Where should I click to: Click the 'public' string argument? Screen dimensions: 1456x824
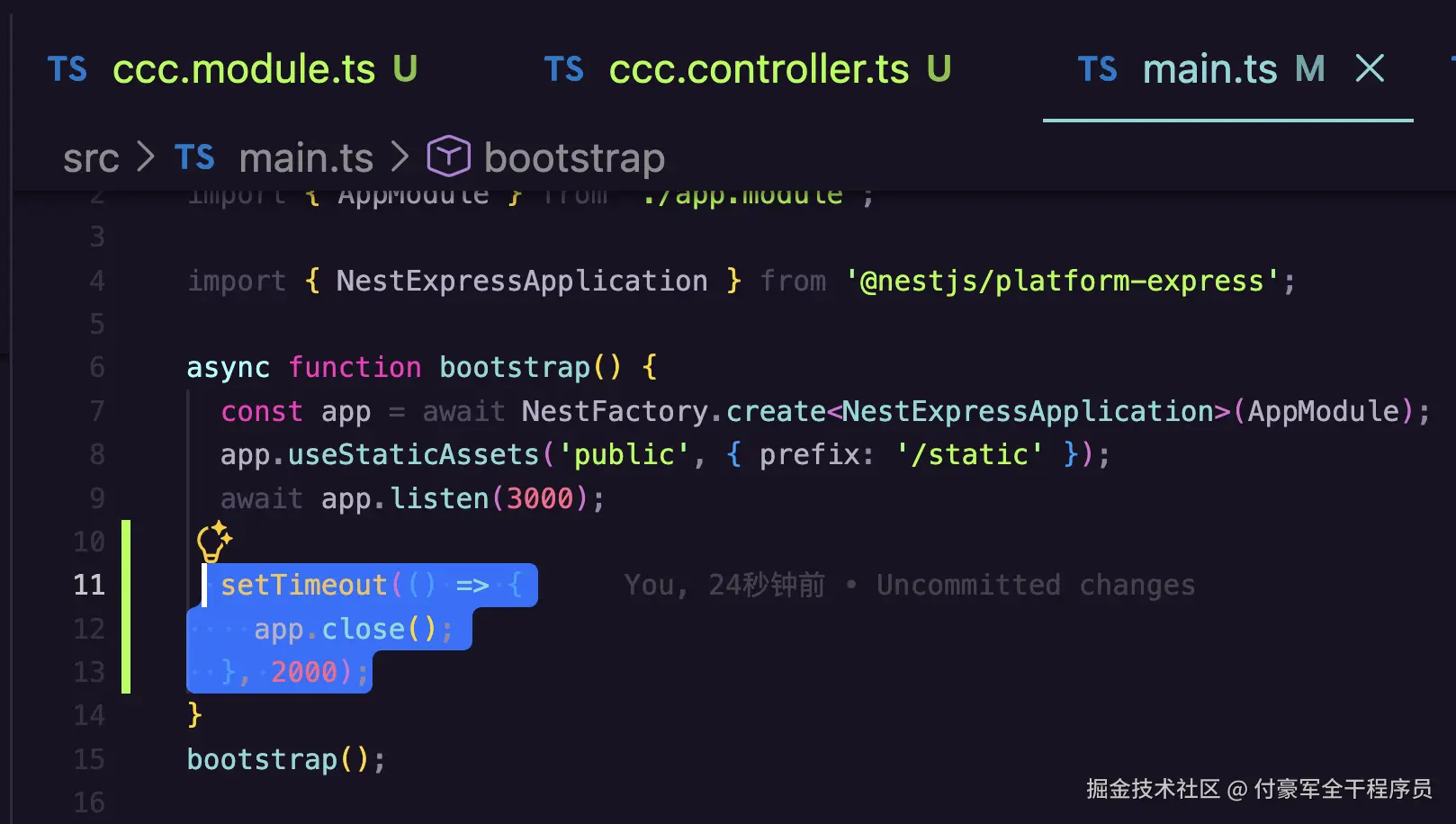[x=625, y=454]
